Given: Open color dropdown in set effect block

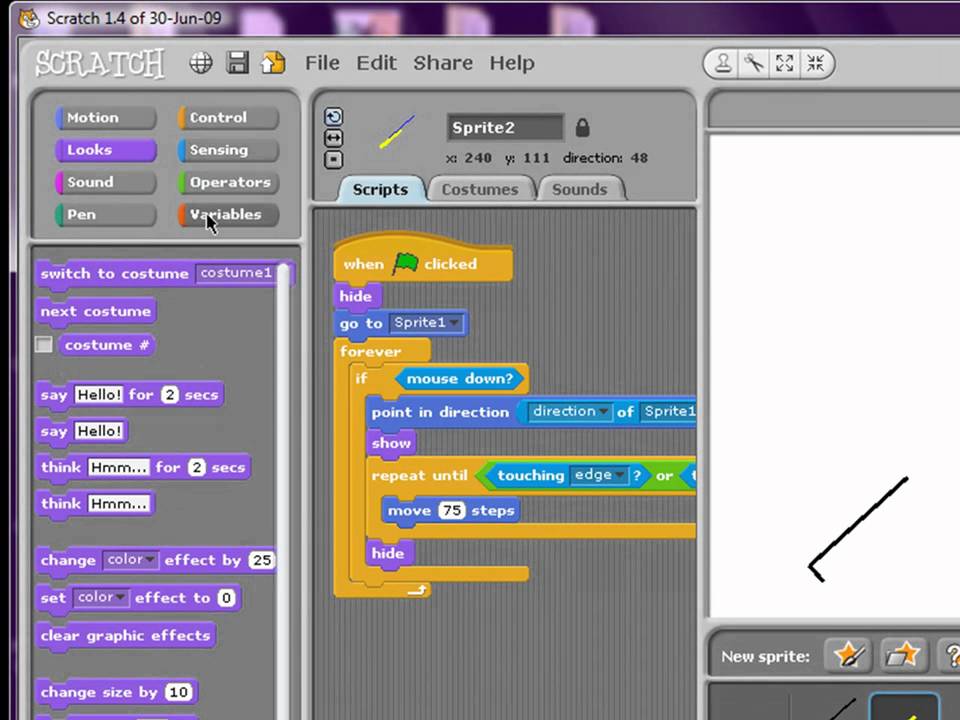Looking at the screenshot, I should pos(100,597).
